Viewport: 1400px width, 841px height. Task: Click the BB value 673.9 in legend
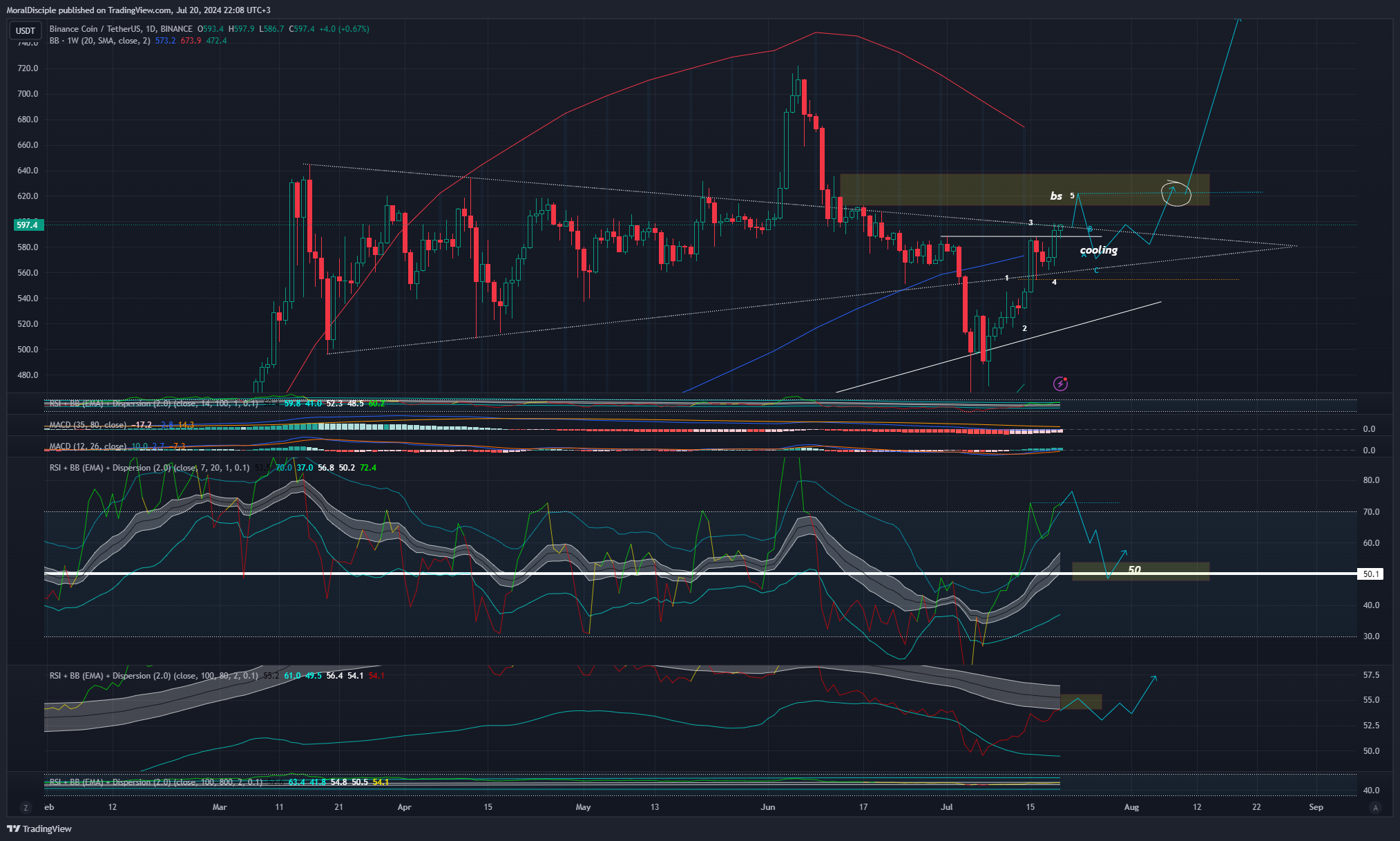(191, 41)
